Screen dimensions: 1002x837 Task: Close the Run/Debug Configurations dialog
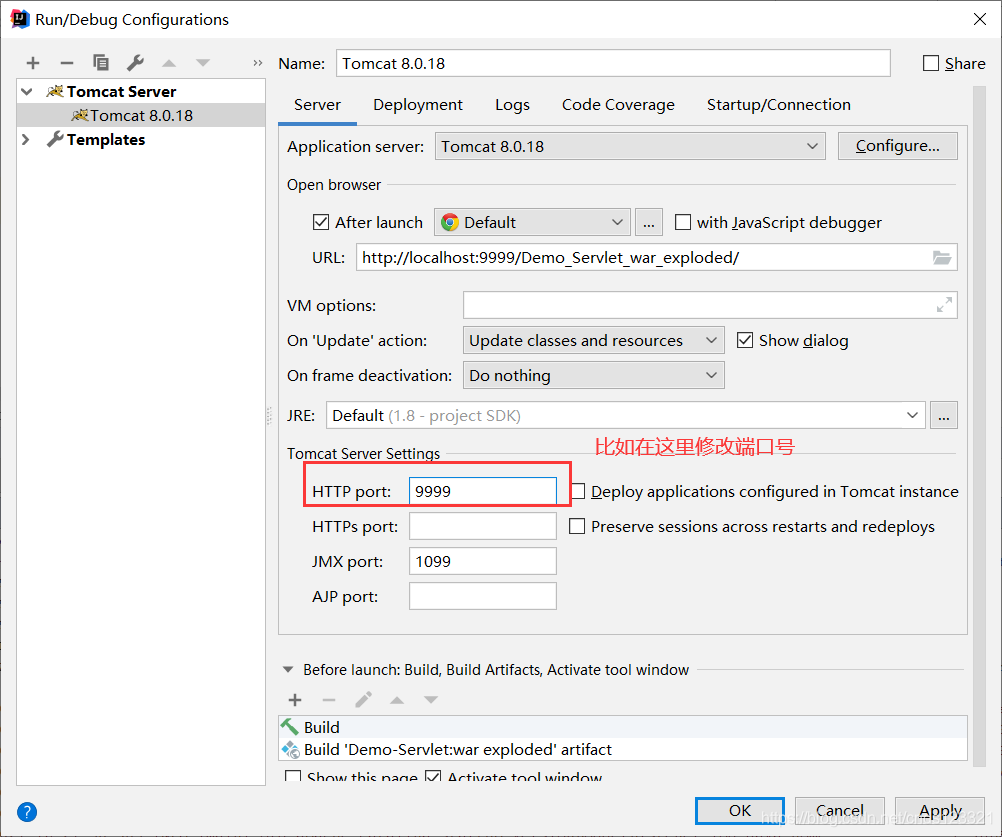pyautogui.click(x=980, y=19)
